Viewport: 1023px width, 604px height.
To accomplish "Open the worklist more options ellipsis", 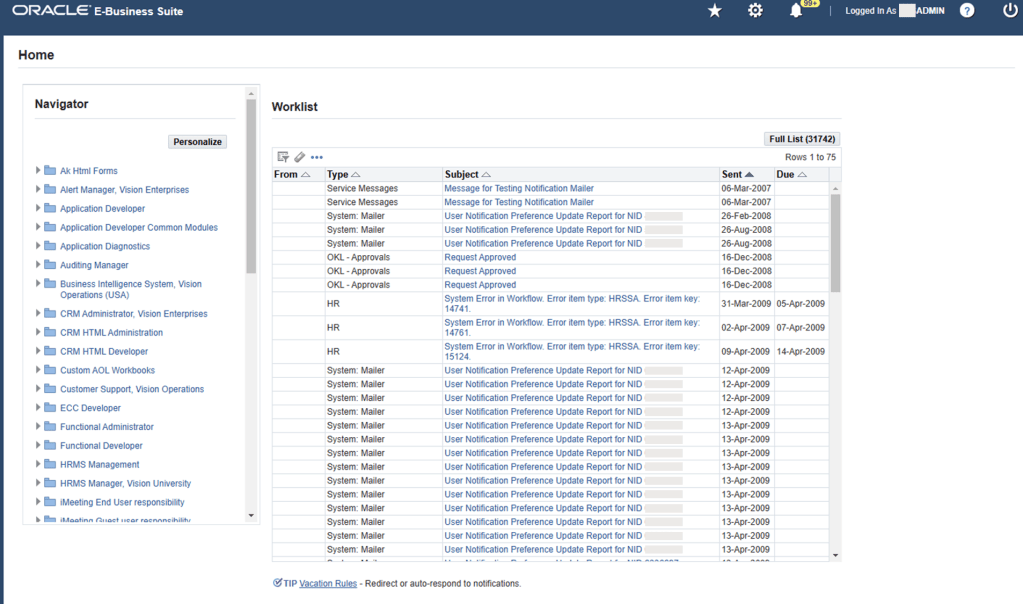I will (317, 157).
